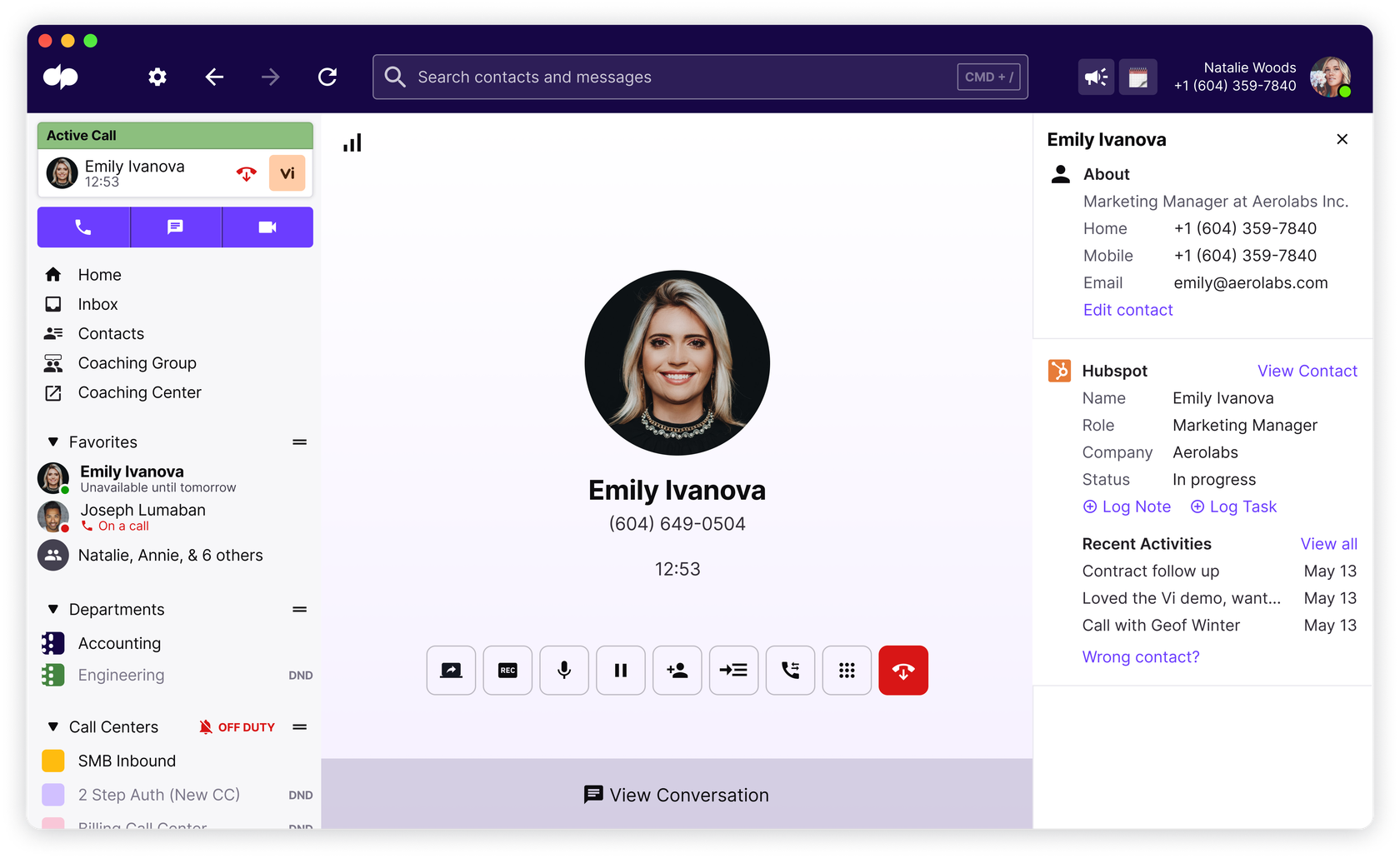Viewport: 1400px width, 858px height.
Task: Click the Favorites reorder handle icon
Action: click(x=300, y=442)
